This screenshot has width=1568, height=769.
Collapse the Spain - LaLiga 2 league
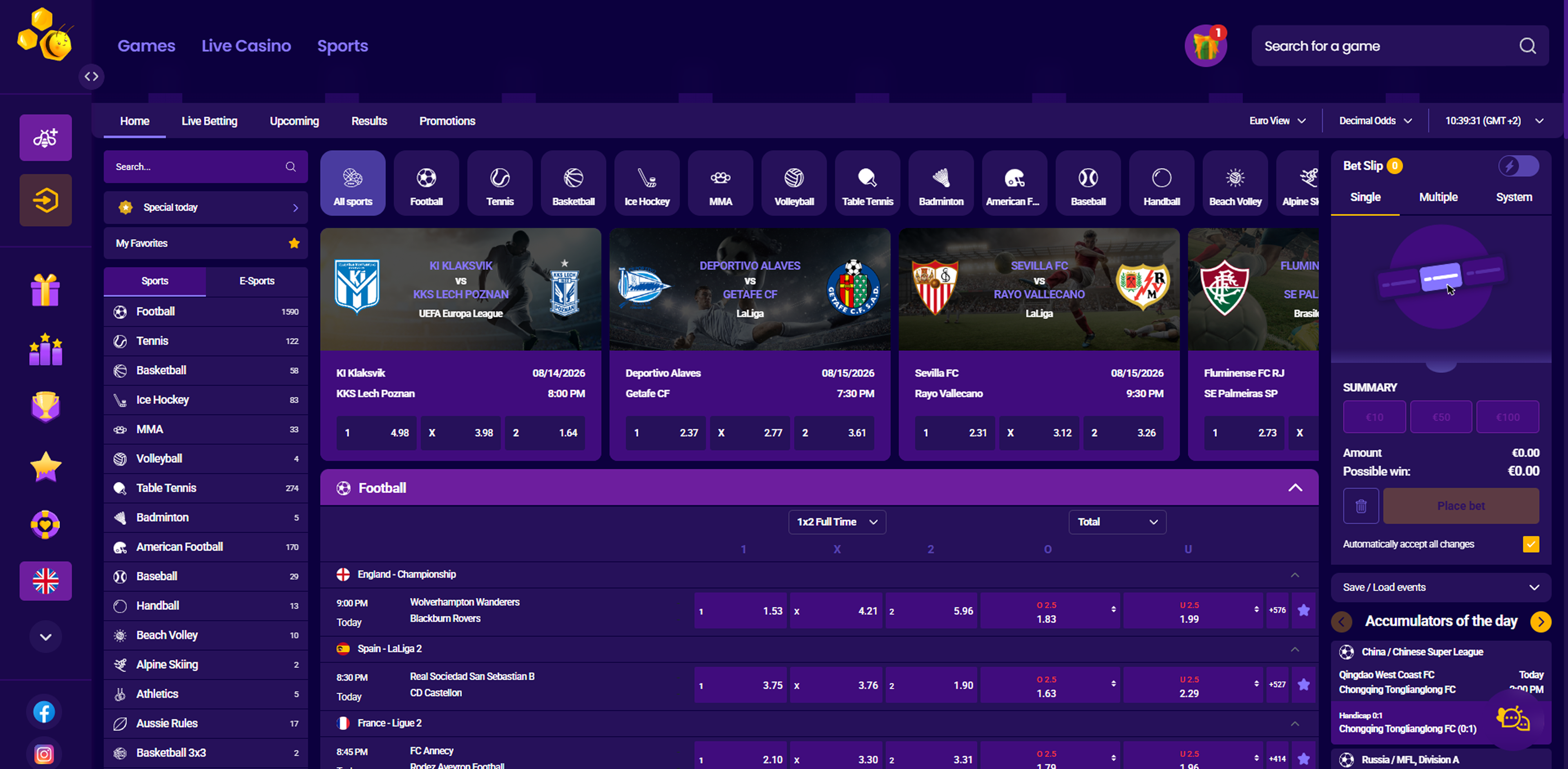1295,649
